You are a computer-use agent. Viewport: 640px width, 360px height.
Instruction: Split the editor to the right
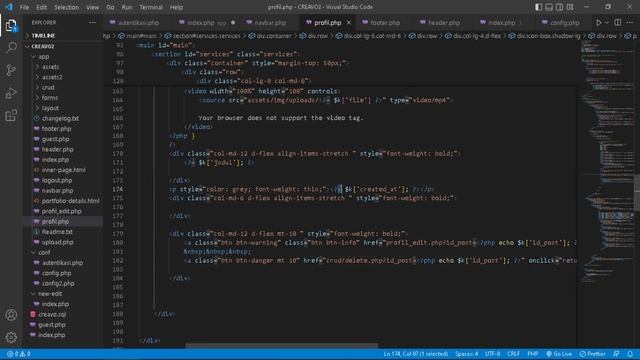618,22
